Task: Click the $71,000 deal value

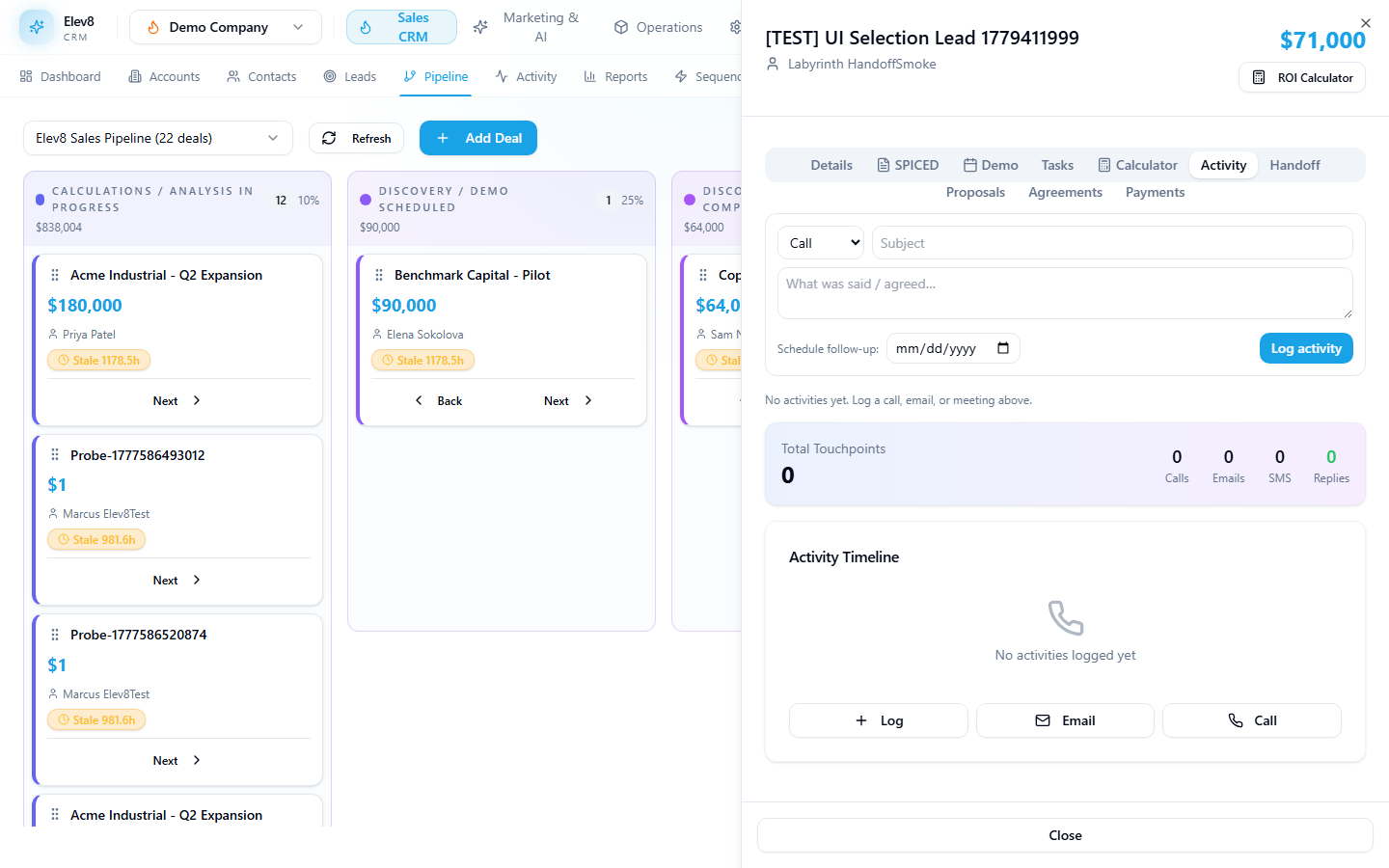Action: click(x=1322, y=41)
